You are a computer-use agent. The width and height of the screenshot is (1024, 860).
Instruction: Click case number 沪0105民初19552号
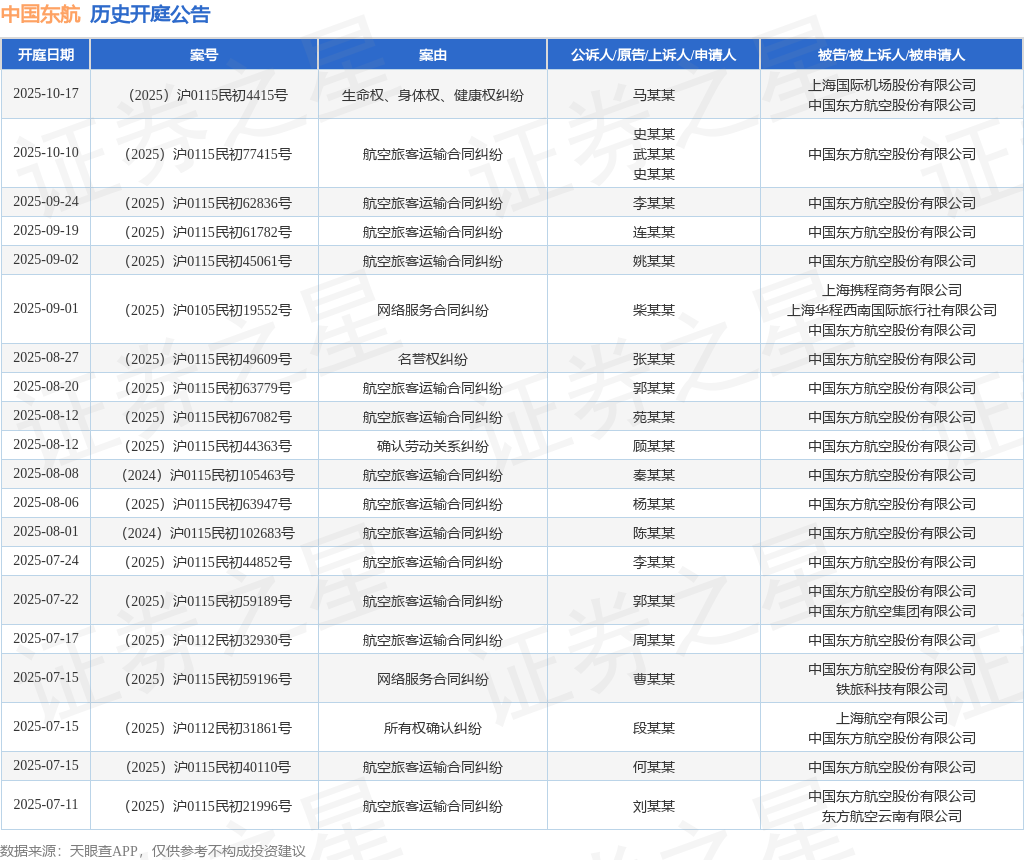[208, 310]
